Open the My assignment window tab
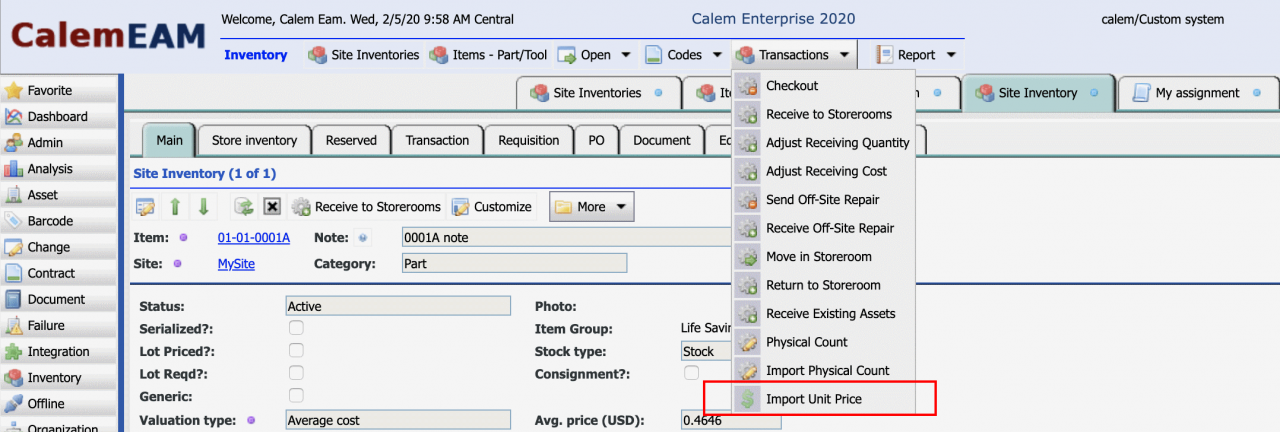Image resolution: width=1280 pixels, height=432 pixels. point(1197,93)
